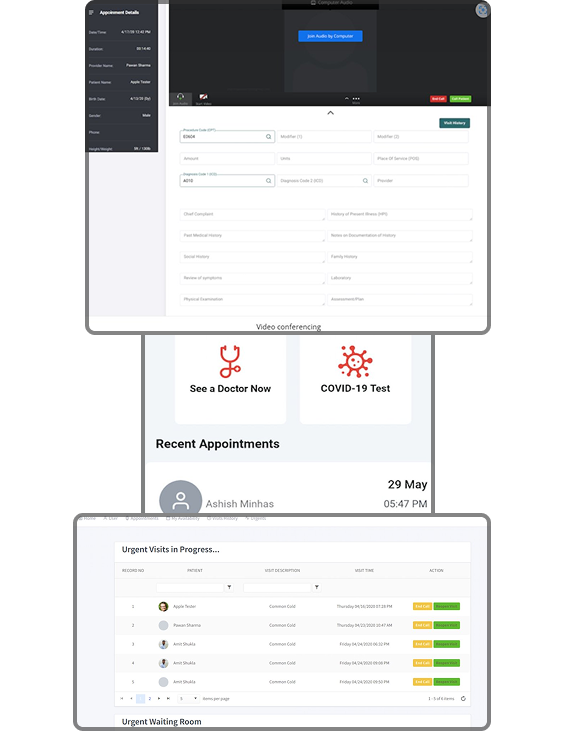Expand the small caret beside More
Screen dimensions: 576x735
[x=347, y=98]
